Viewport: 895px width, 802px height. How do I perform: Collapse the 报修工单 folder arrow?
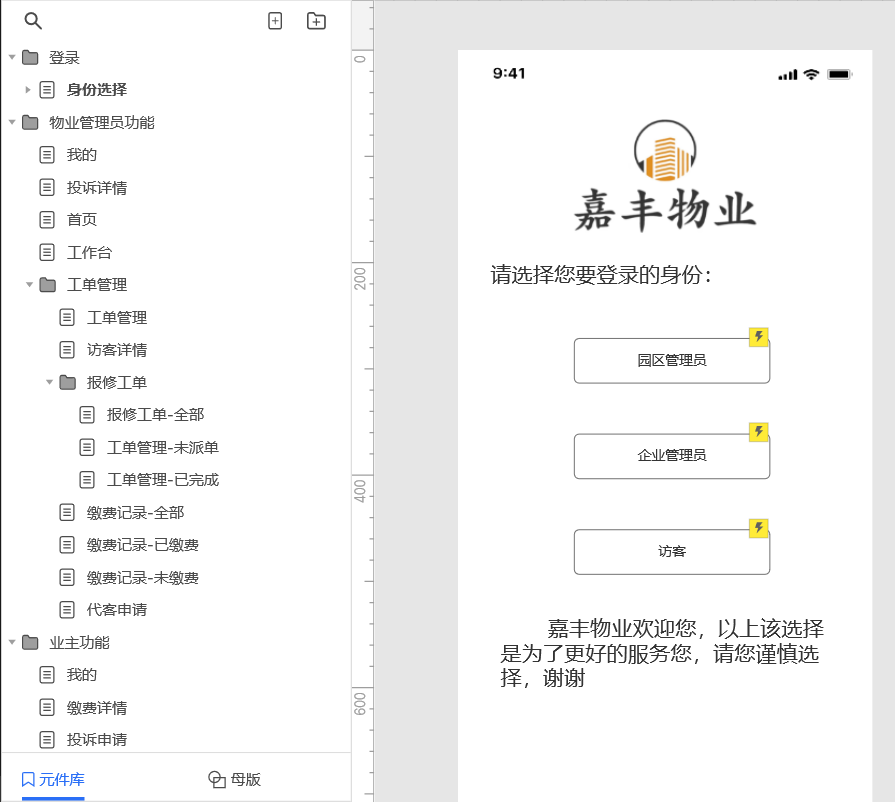49,382
